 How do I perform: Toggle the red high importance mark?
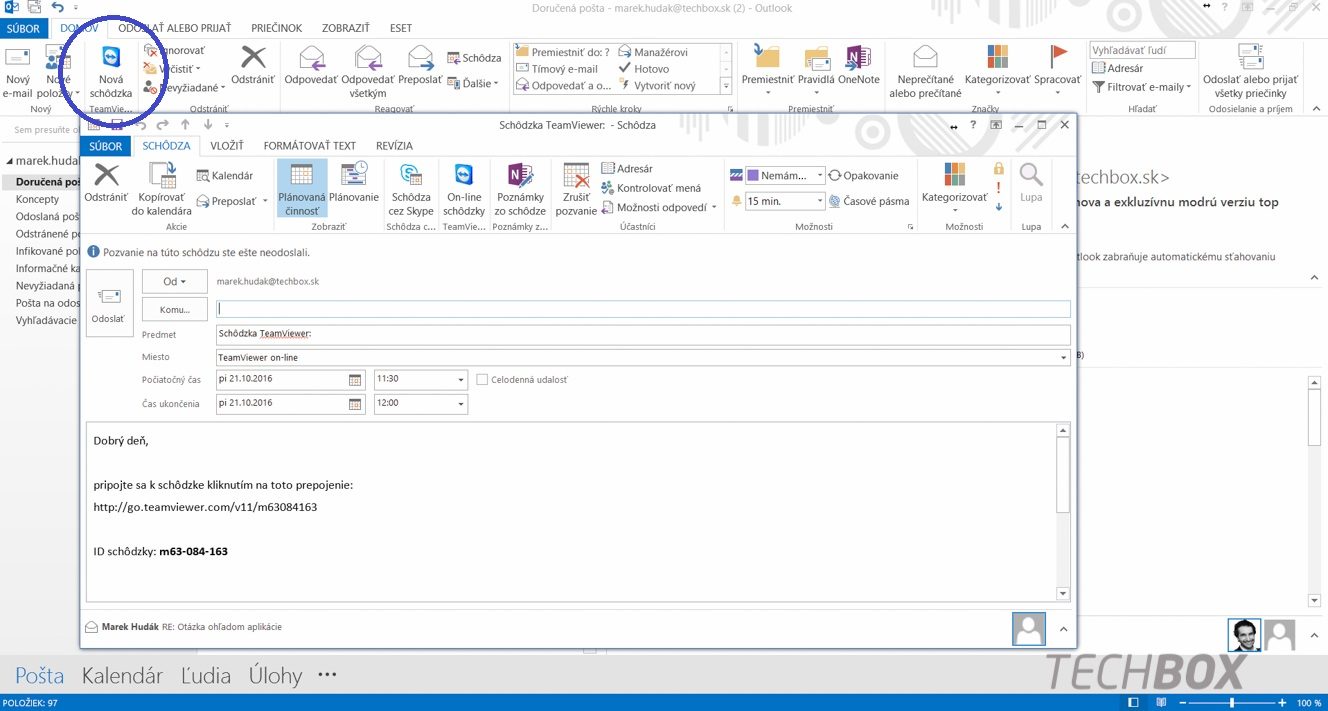point(998,188)
